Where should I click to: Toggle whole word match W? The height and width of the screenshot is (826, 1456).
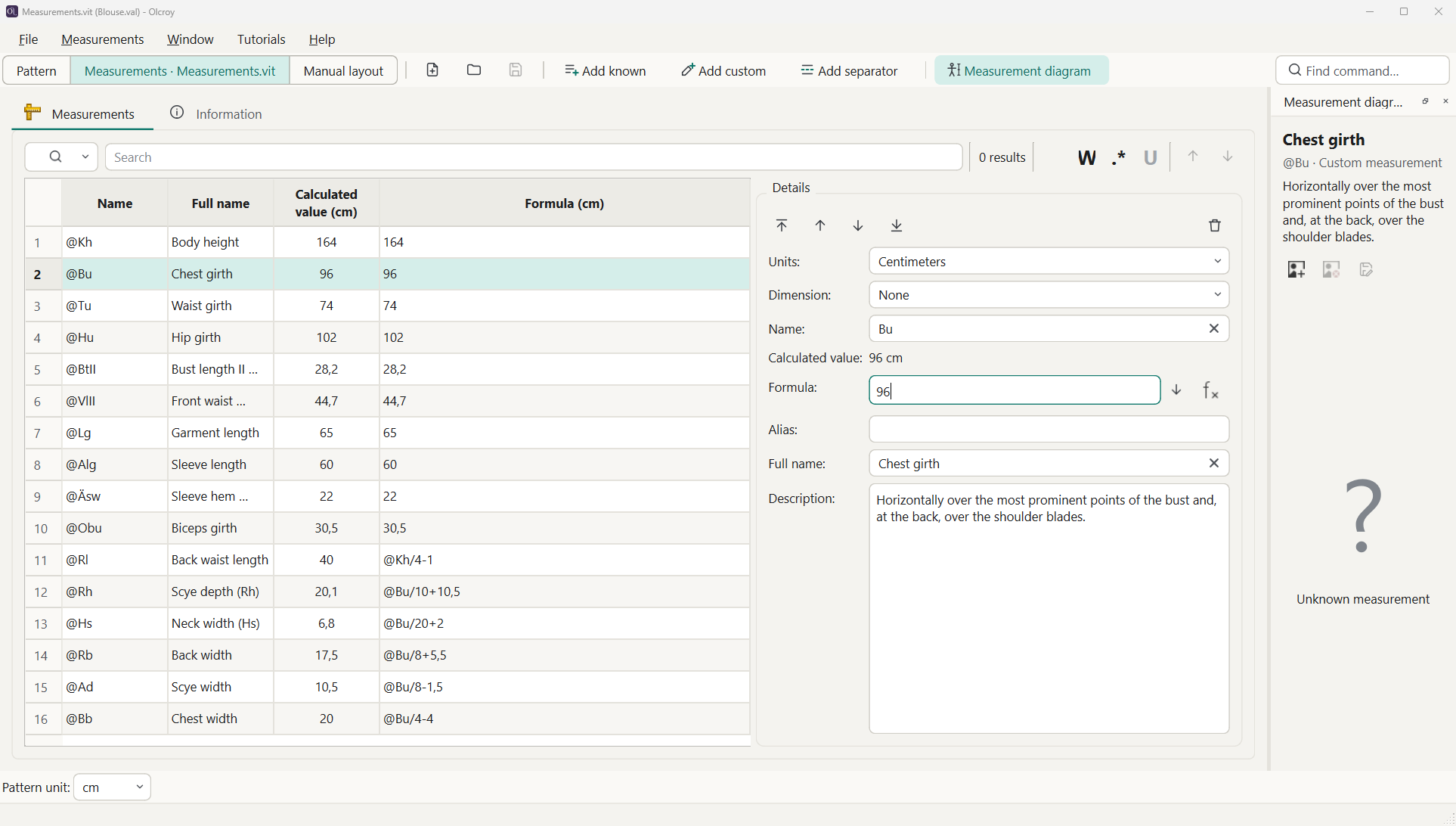click(1086, 157)
